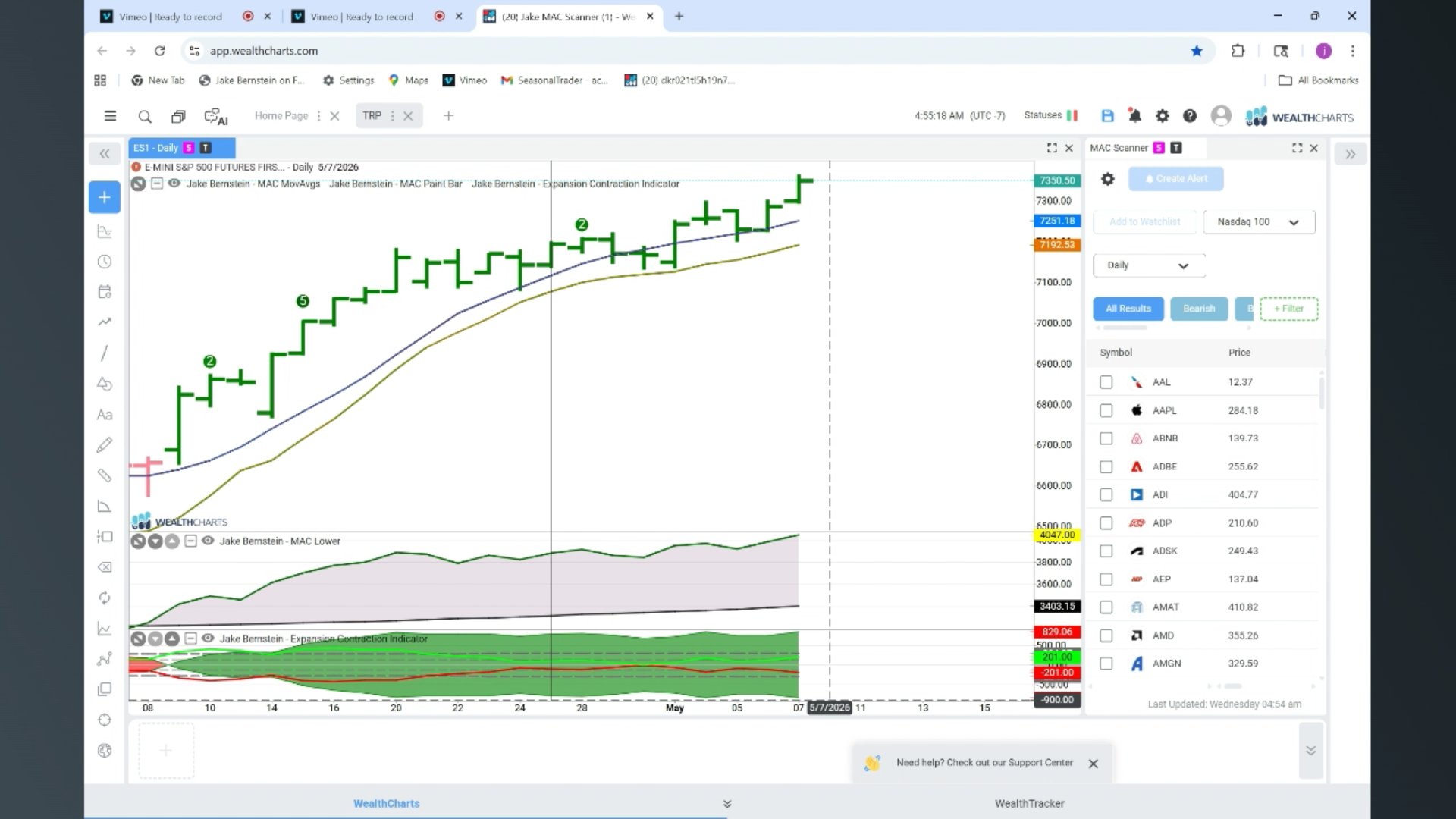Click the + Filter button
Viewport: 1456px width, 819px height.
coord(1288,309)
